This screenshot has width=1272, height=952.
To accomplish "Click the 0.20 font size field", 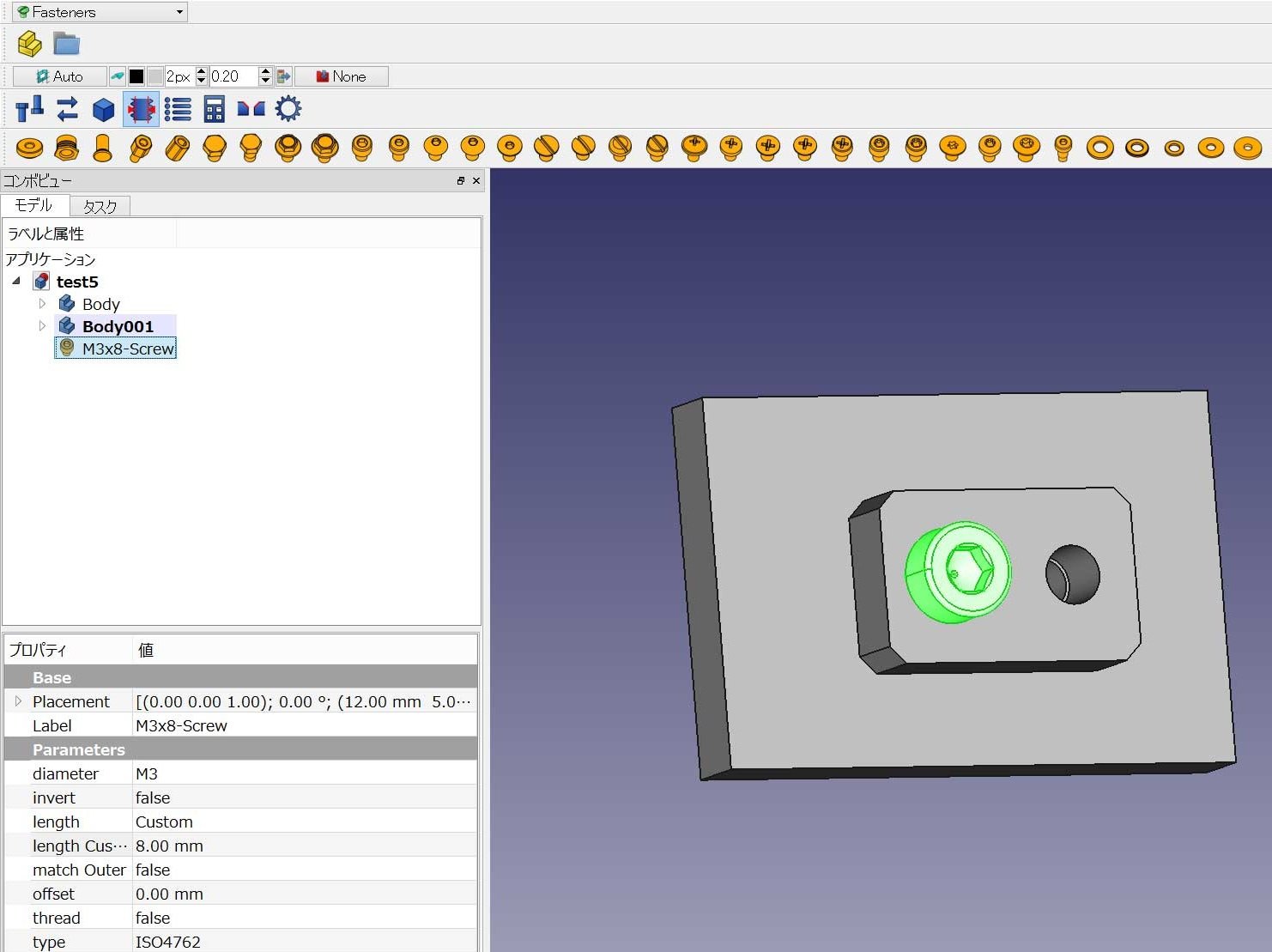I will [x=233, y=76].
